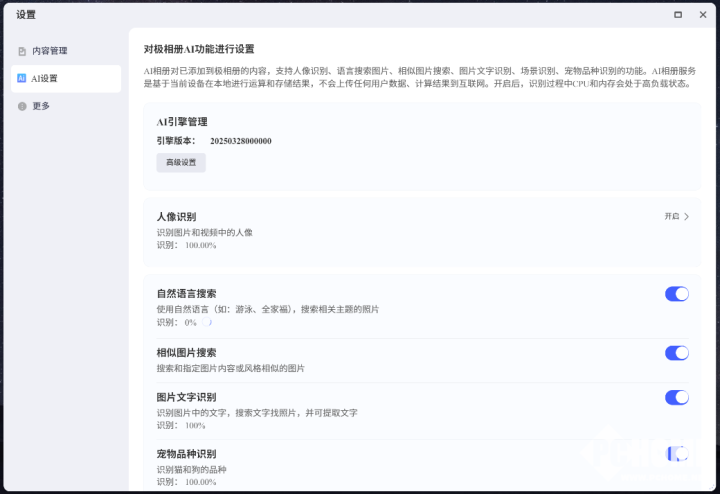Viewport: 720px width, 494px height.
Task: Switch off 宠物品种识别
Action: click(676, 454)
